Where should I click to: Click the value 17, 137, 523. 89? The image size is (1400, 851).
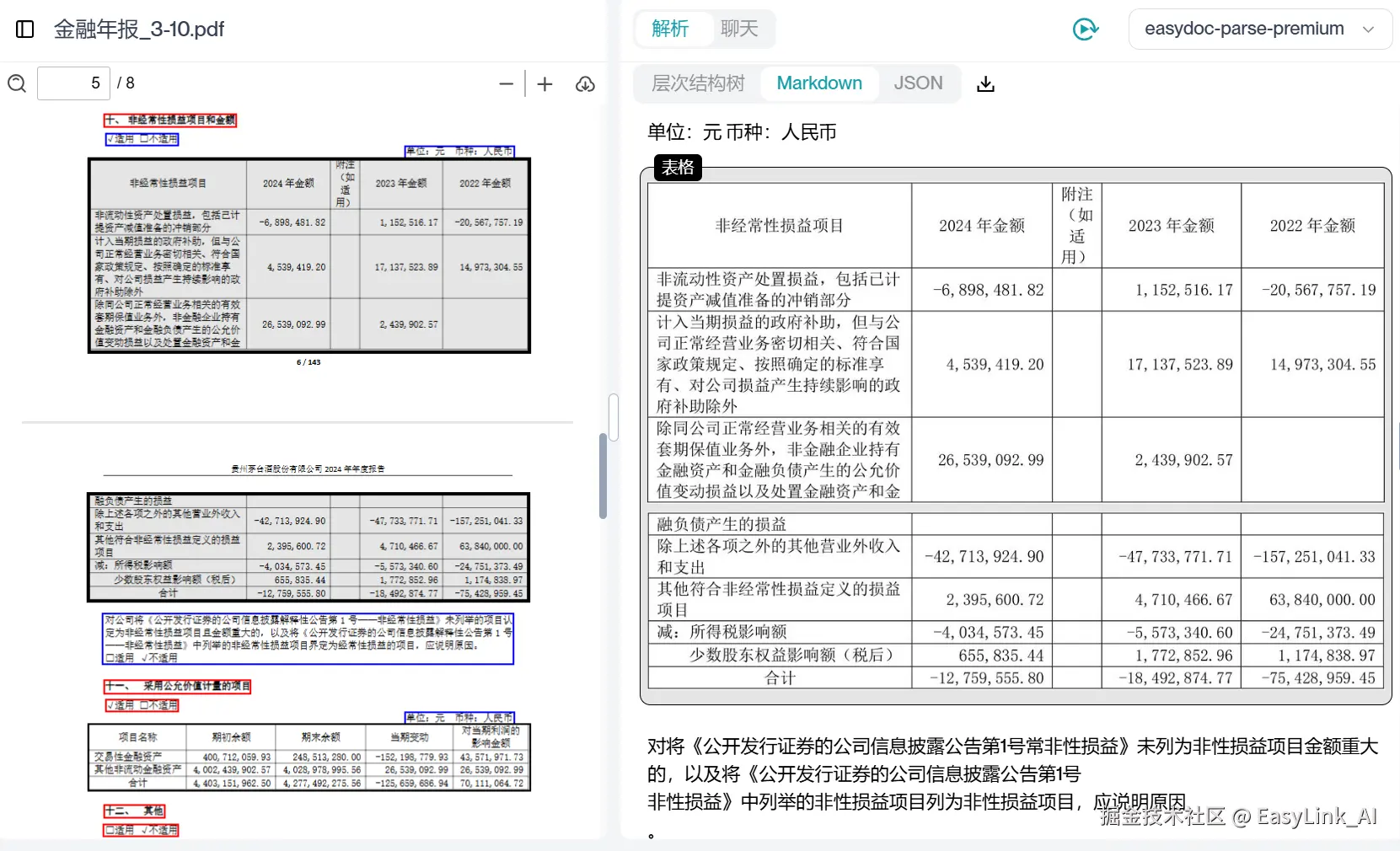pos(1180,365)
